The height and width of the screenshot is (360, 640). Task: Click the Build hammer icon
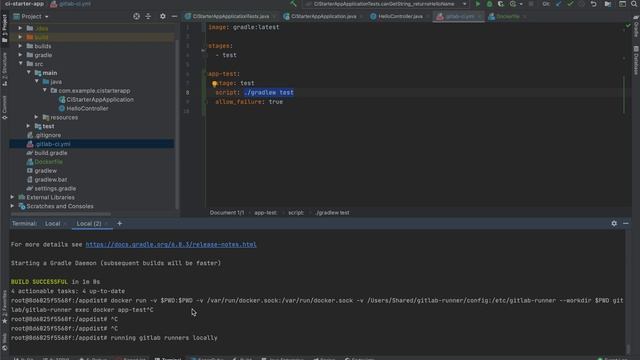[293, 4]
